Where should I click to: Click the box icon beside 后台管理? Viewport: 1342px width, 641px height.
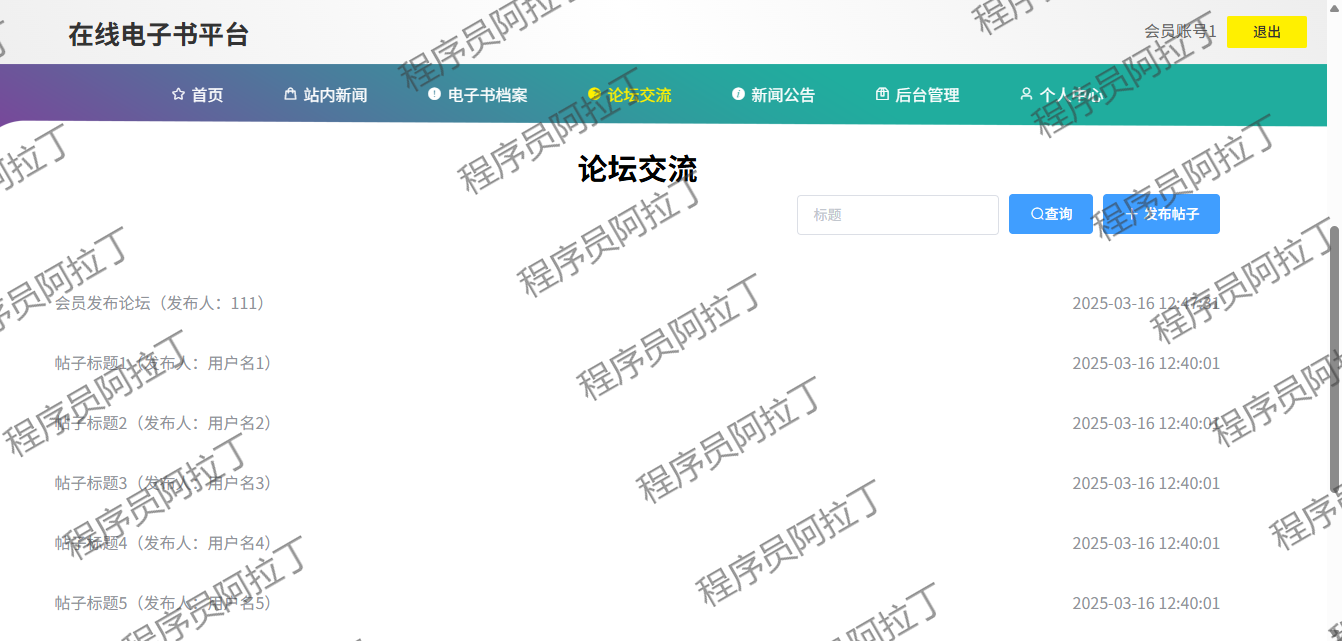click(x=882, y=94)
